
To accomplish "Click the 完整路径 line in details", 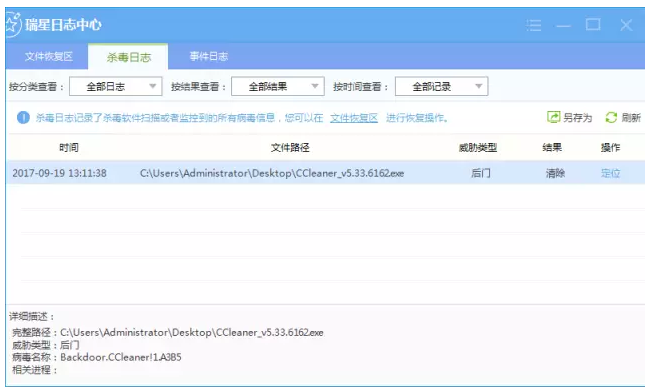I will 168,333.
